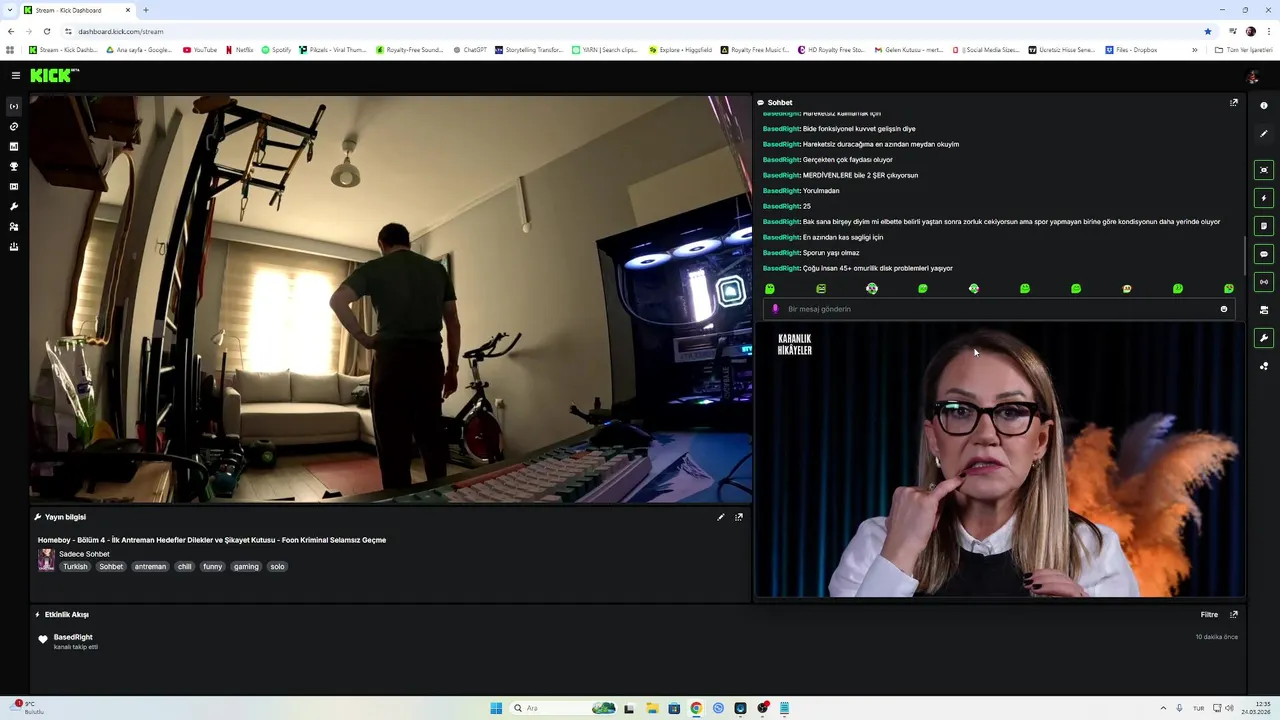Viewport: 1280px width, 720px height.
Task: Pop out the Yayın bilgisi panel
Action: point(739,517)
